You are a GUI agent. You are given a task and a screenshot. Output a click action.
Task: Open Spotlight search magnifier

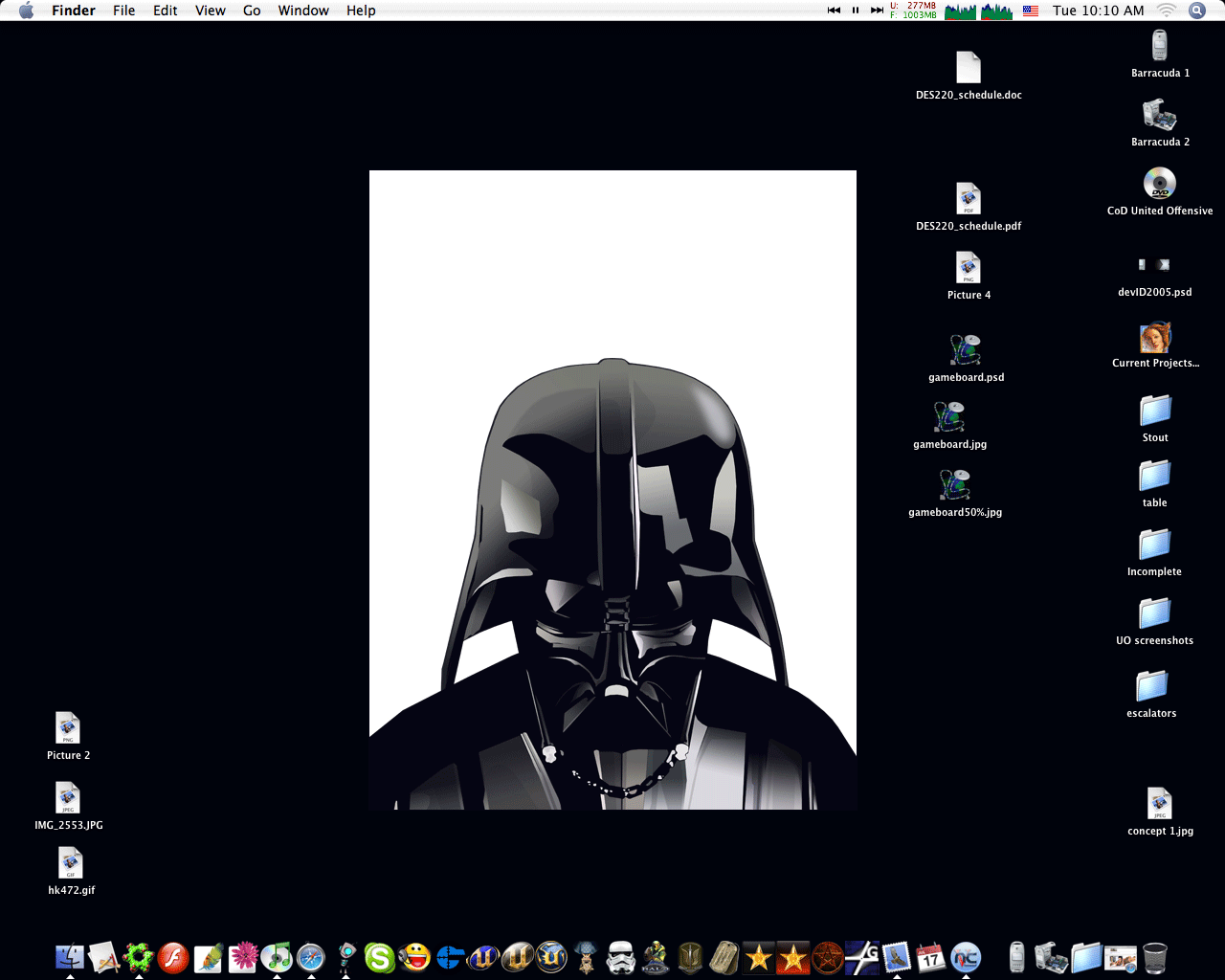[1196, 11]
